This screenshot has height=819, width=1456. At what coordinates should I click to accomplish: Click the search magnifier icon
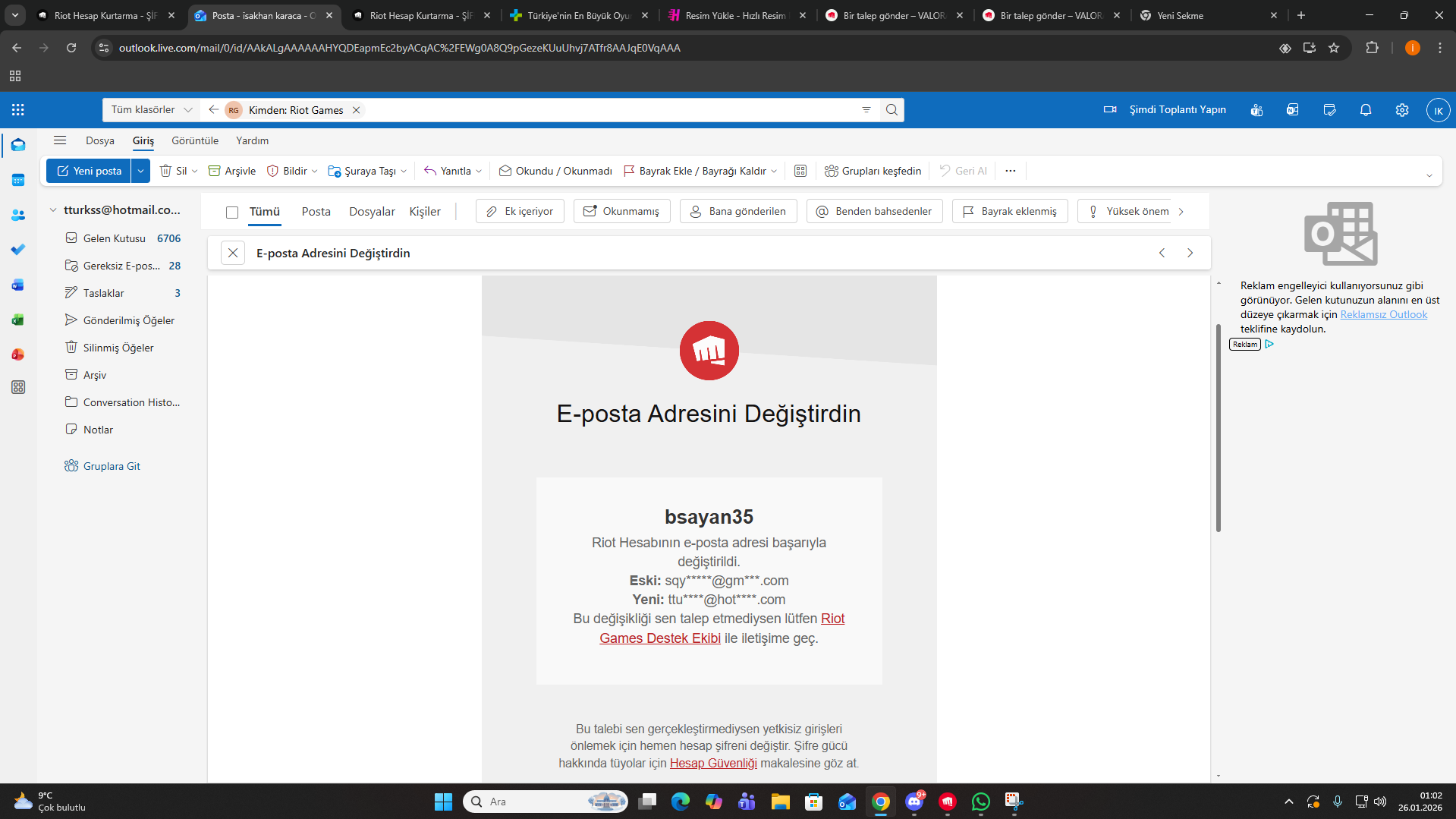click(892, 110)
